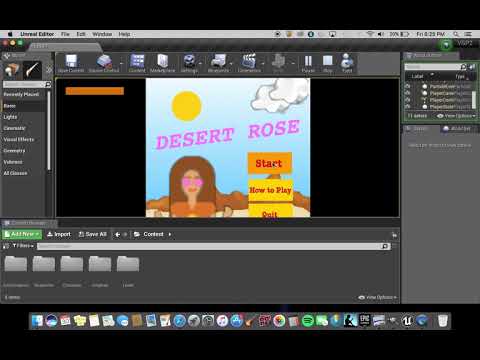This screenshot has height=360, width=480.
Task: Toggle visibility eye of third outliner actor
Action: click(x=407, y=100)
